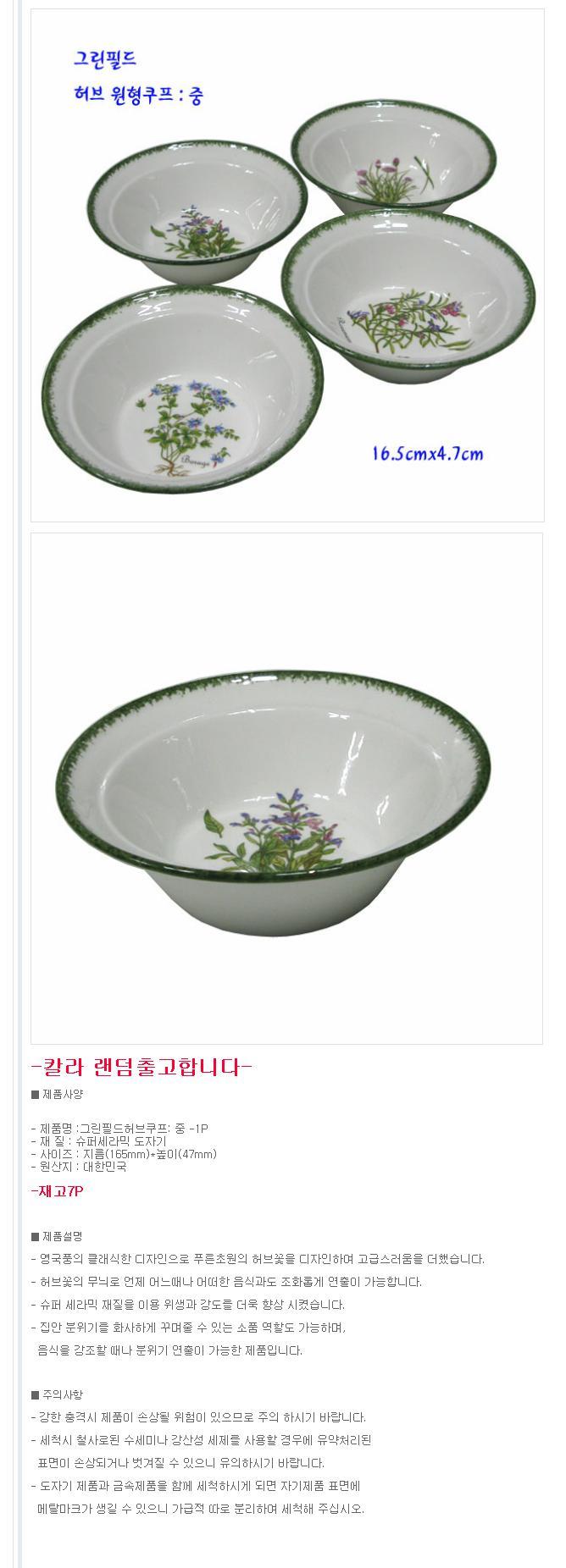Click the 그린필드 title text in image
Screen dimensions: 566x1568
point(105,59)
